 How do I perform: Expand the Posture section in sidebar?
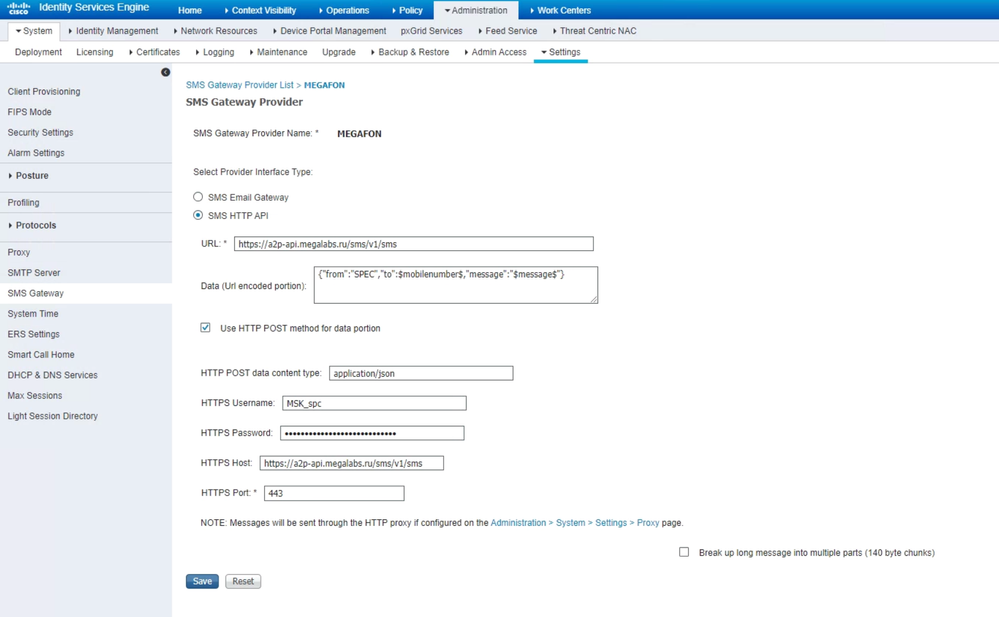tap(29, 176)
